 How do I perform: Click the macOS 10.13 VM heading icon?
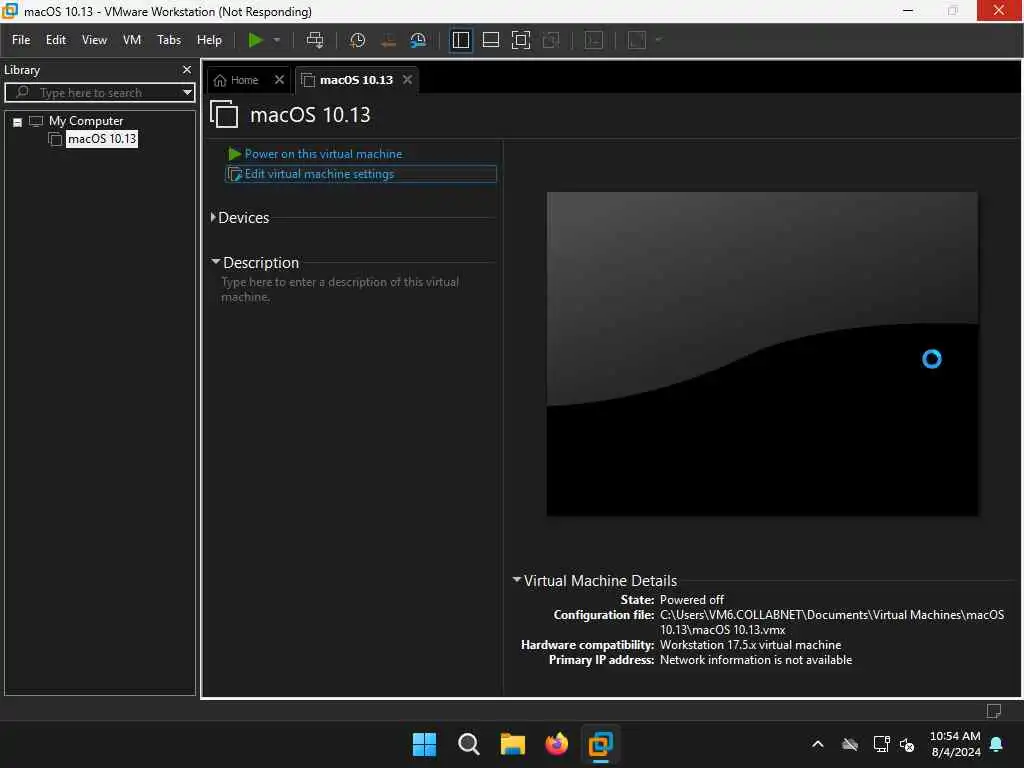point(224,114)
